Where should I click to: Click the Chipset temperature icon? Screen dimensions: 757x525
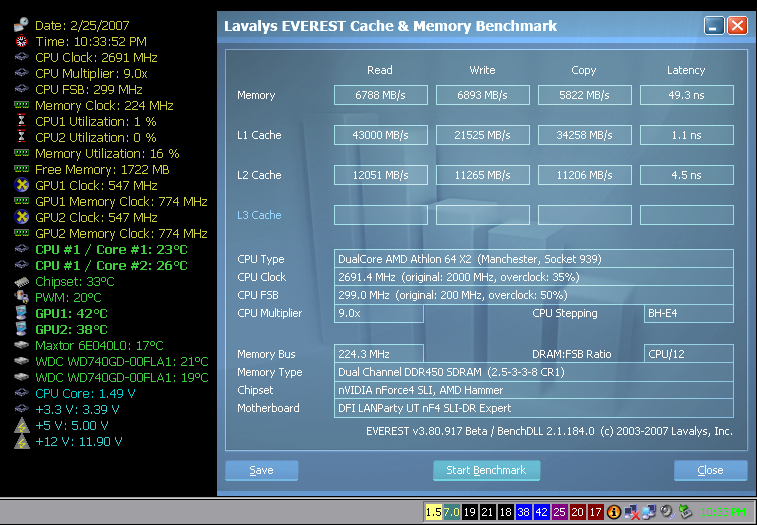pos(21,281)
